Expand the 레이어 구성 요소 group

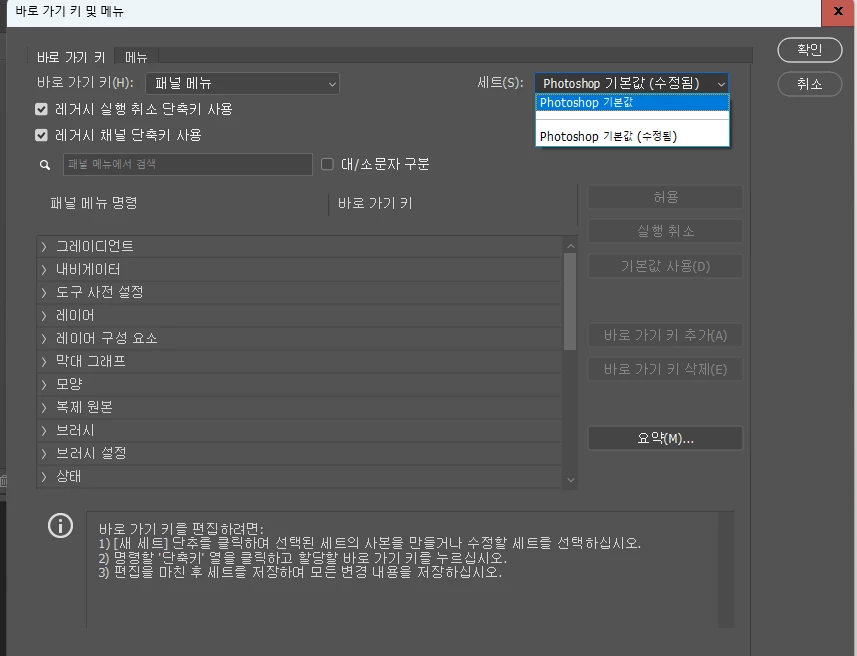pos(44,339)
